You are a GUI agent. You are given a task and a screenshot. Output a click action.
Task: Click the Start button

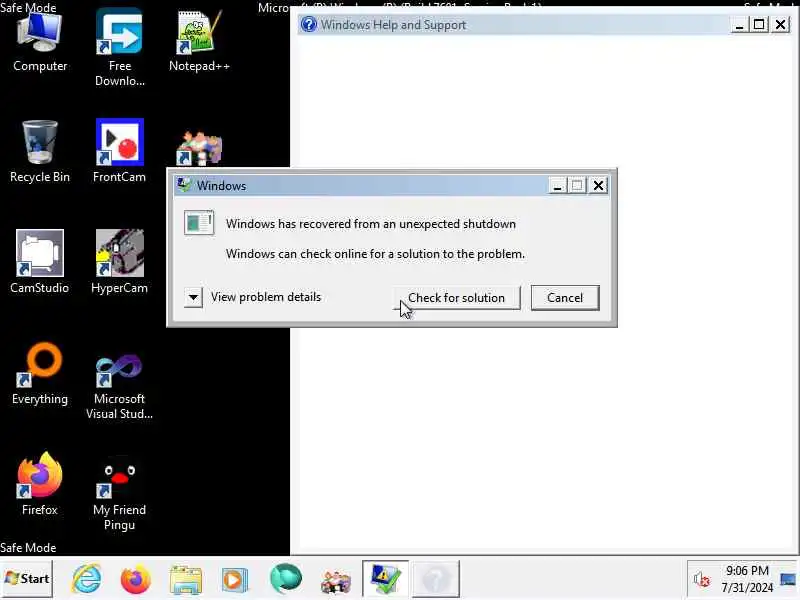(27, 579)
